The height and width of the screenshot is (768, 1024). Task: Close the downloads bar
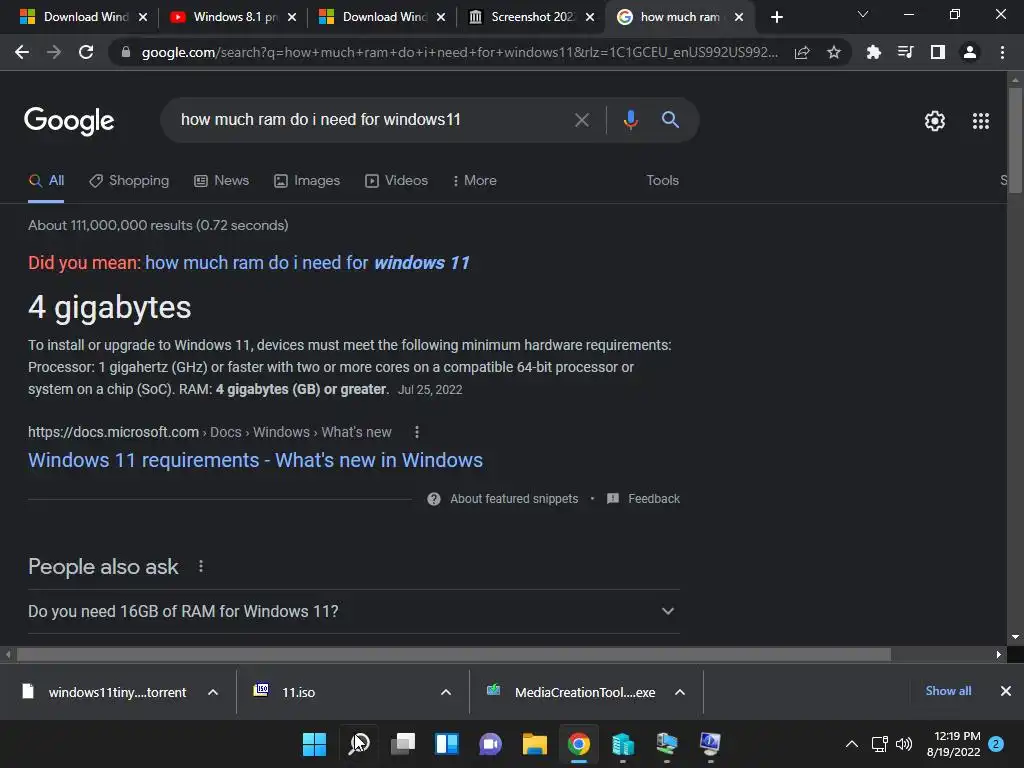pos(1006,691)
